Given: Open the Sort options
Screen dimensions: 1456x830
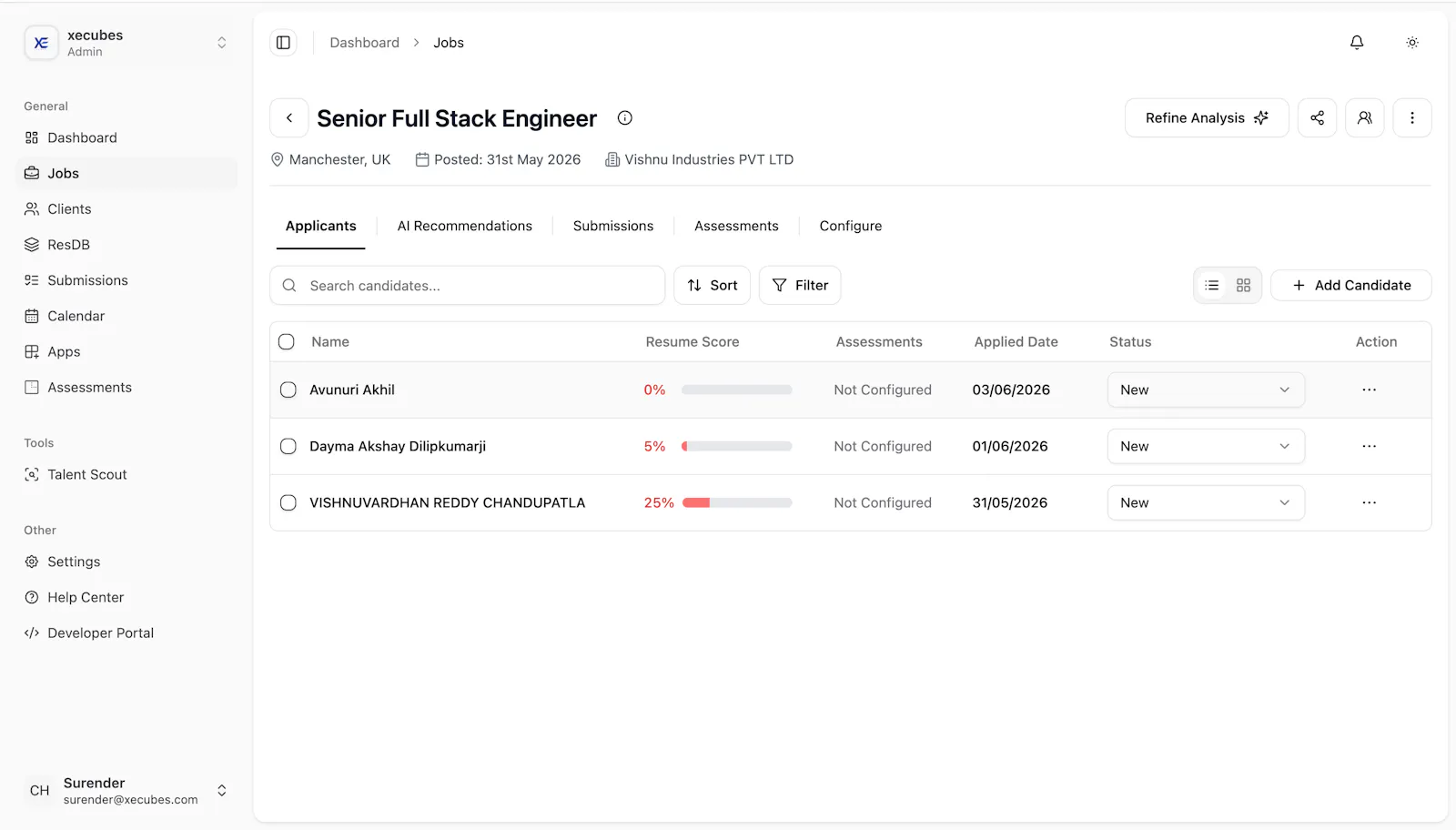Looking at the screenshot, I should [x=712, y=286].
